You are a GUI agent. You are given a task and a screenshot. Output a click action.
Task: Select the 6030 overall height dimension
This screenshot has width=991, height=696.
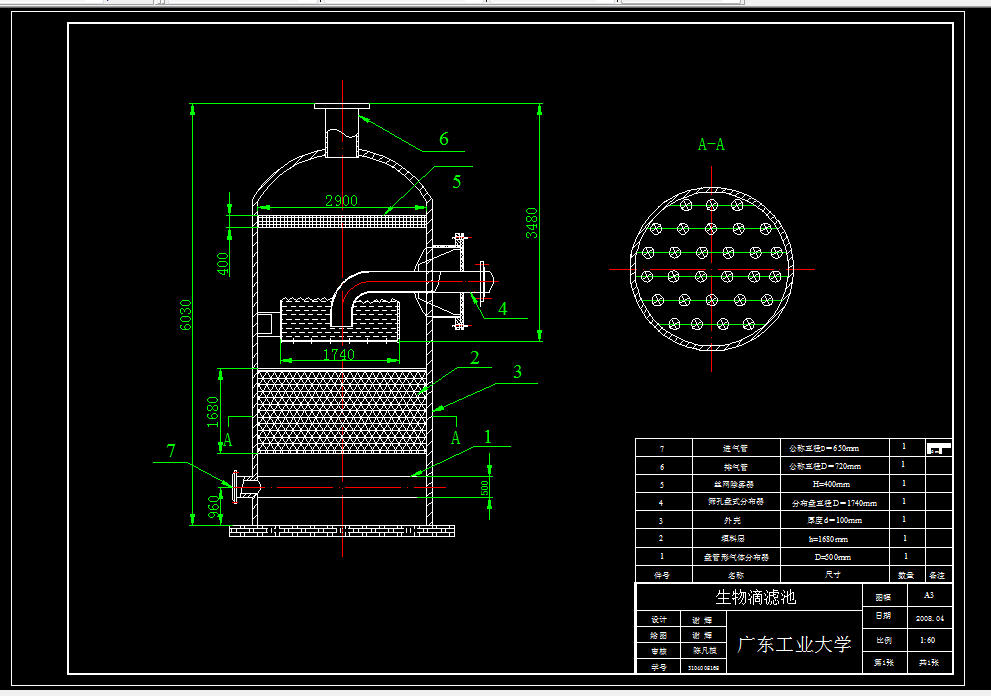tap(185, 314)
